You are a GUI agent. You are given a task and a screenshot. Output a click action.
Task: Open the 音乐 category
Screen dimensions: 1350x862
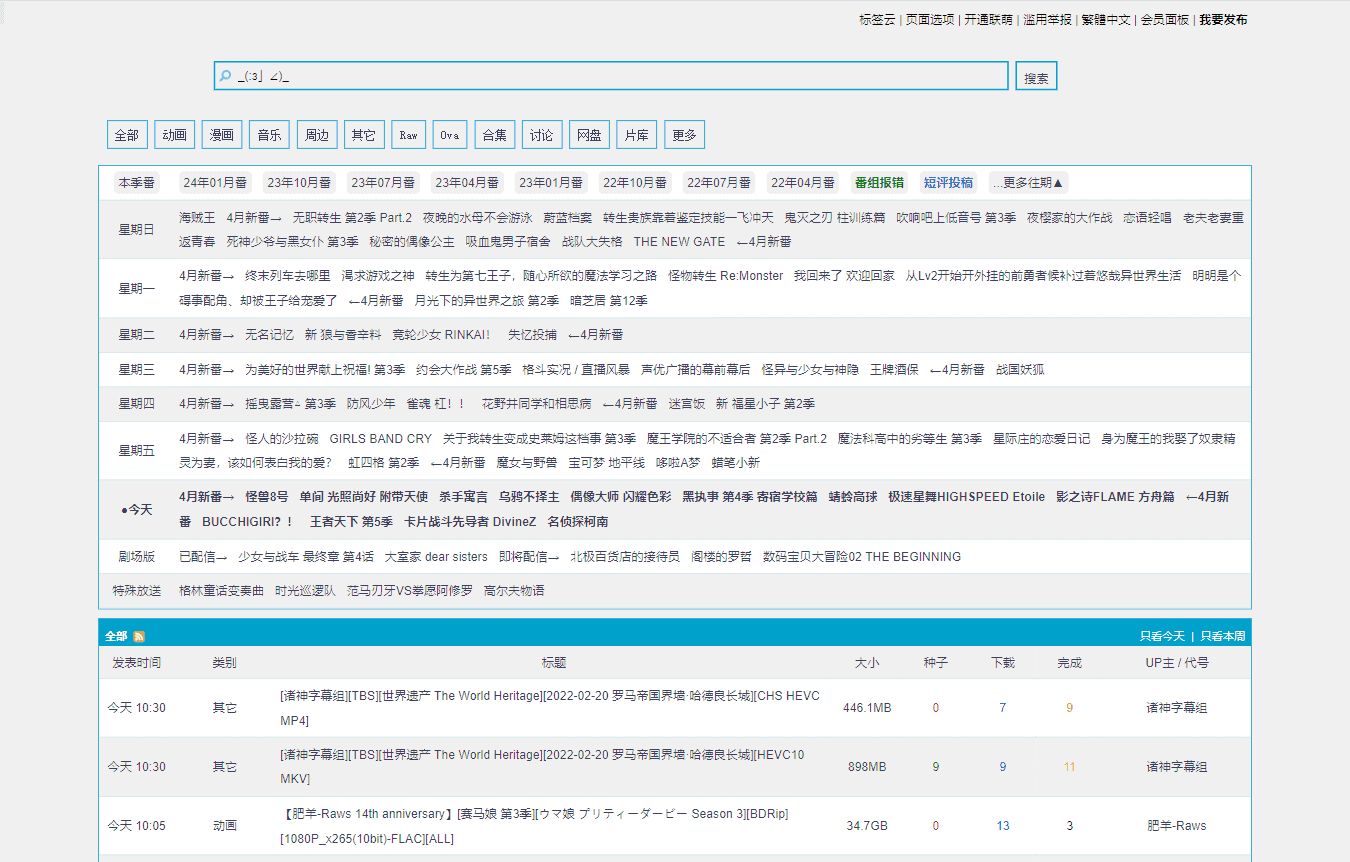269,135
